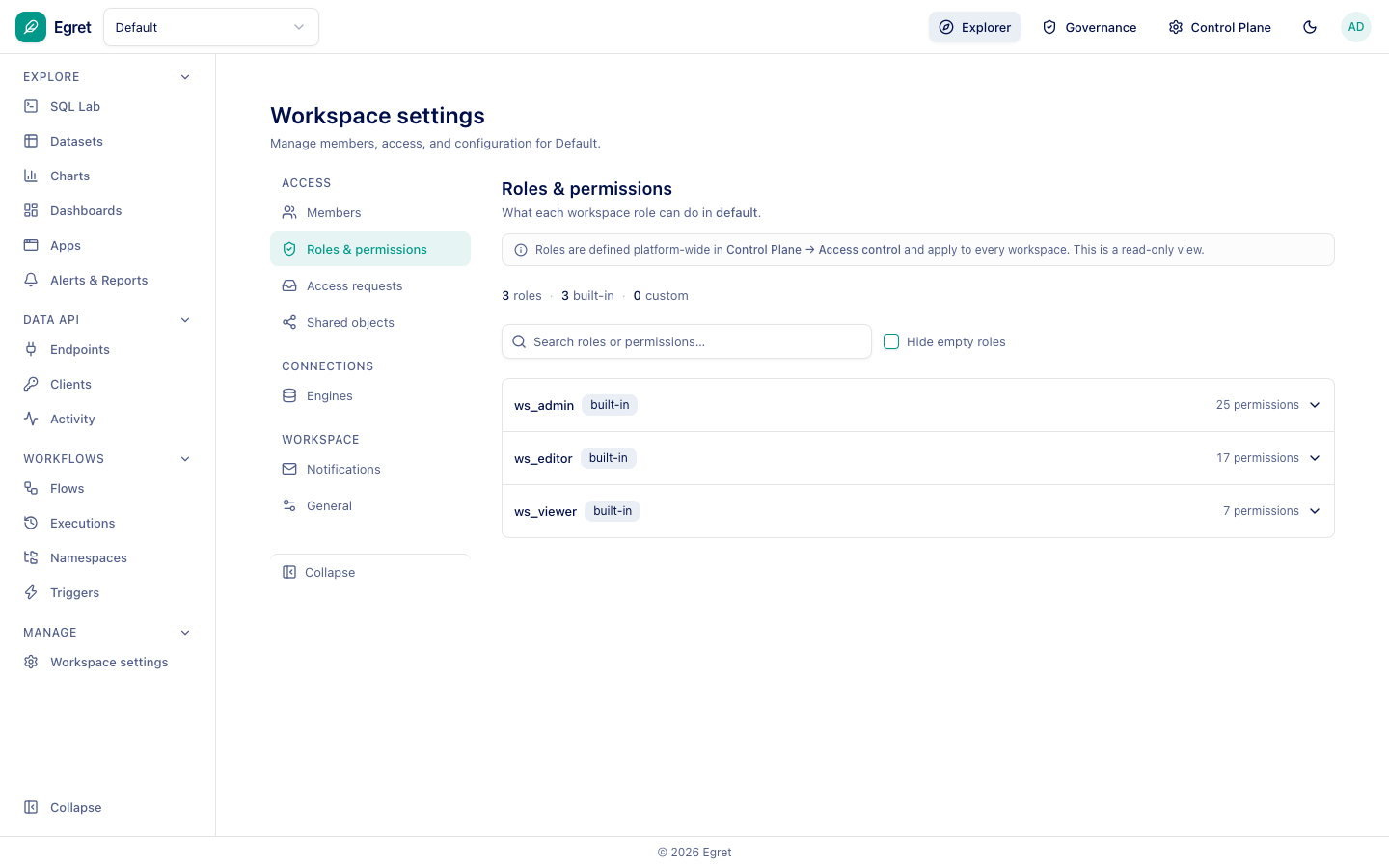Click the Alerts & Reports bell icon
The image size is (1389, 868).
(x=31, y=280)
